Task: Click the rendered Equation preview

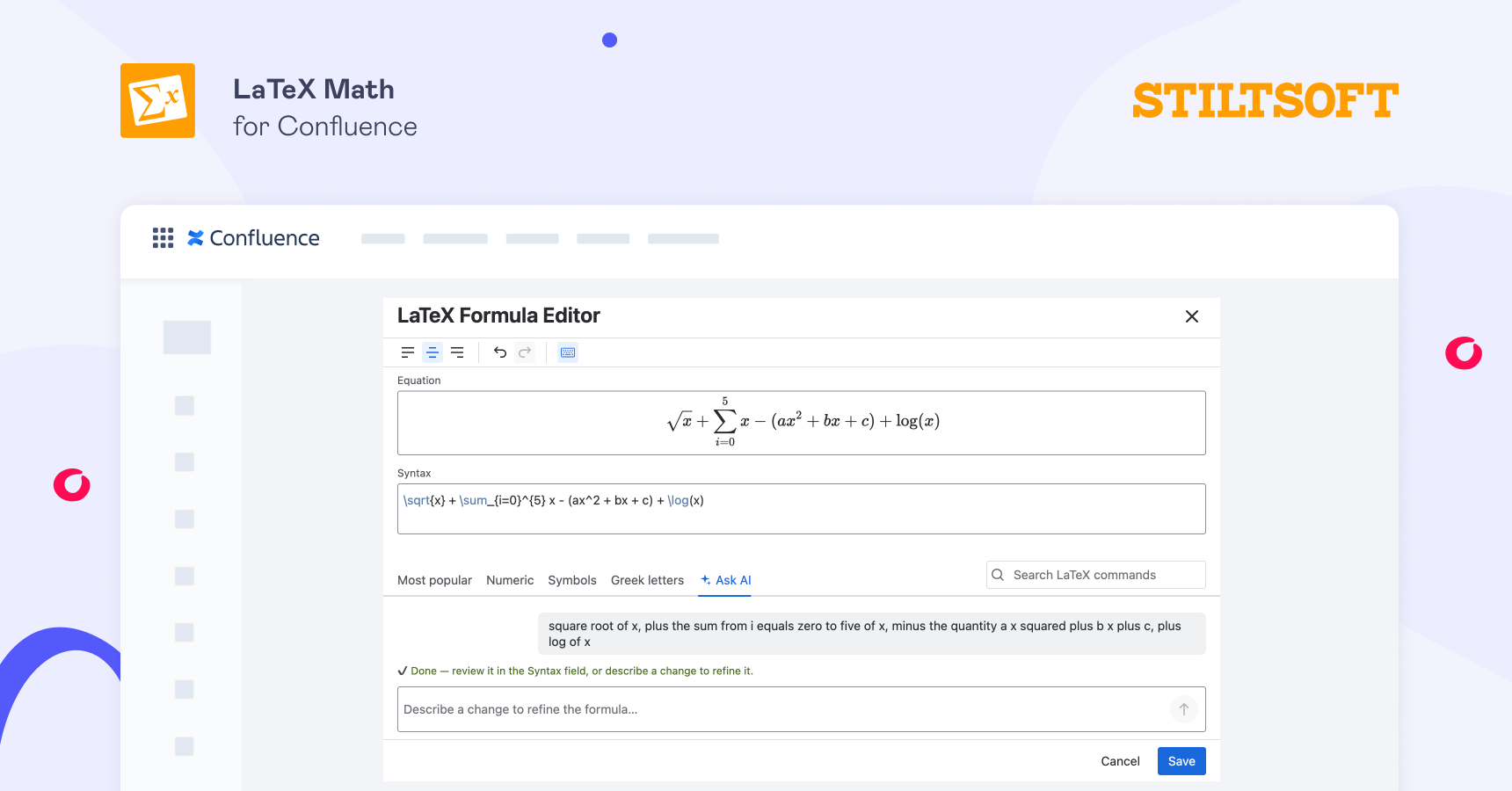Action: click(x=802, y=423)
